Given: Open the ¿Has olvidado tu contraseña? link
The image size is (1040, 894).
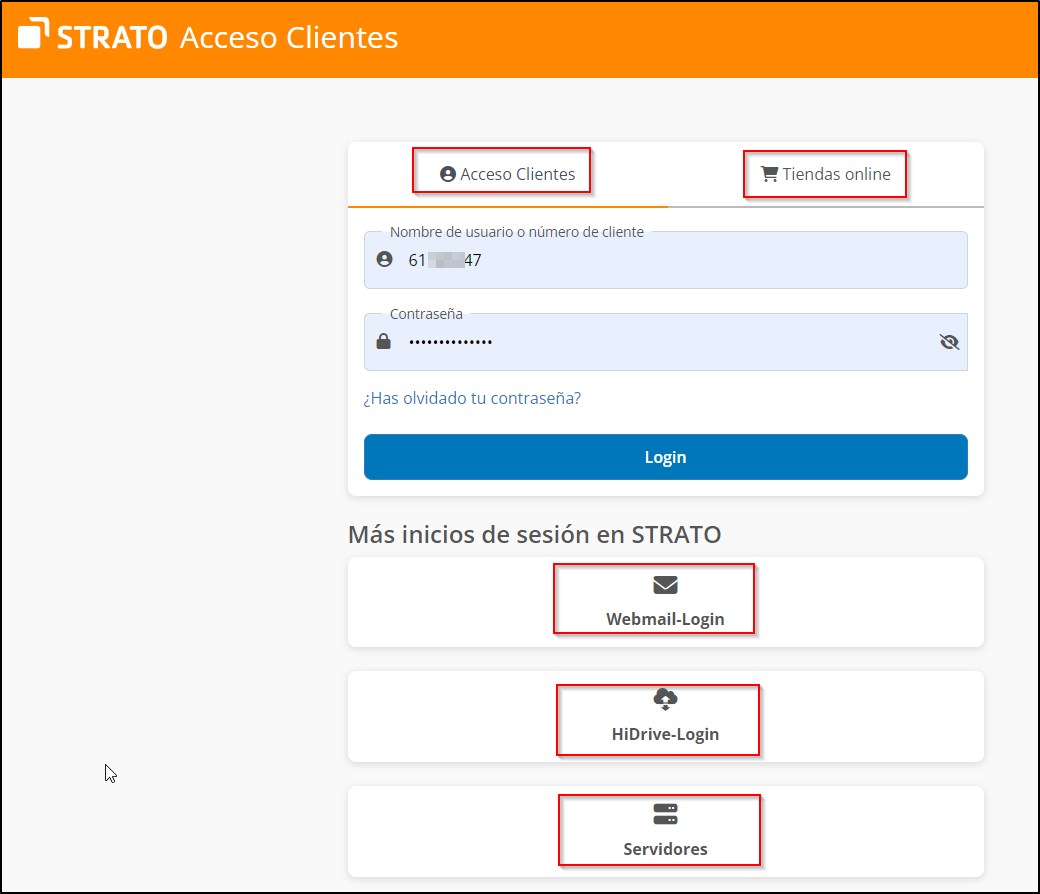Looking at the screenshot, I should point(472,398).
